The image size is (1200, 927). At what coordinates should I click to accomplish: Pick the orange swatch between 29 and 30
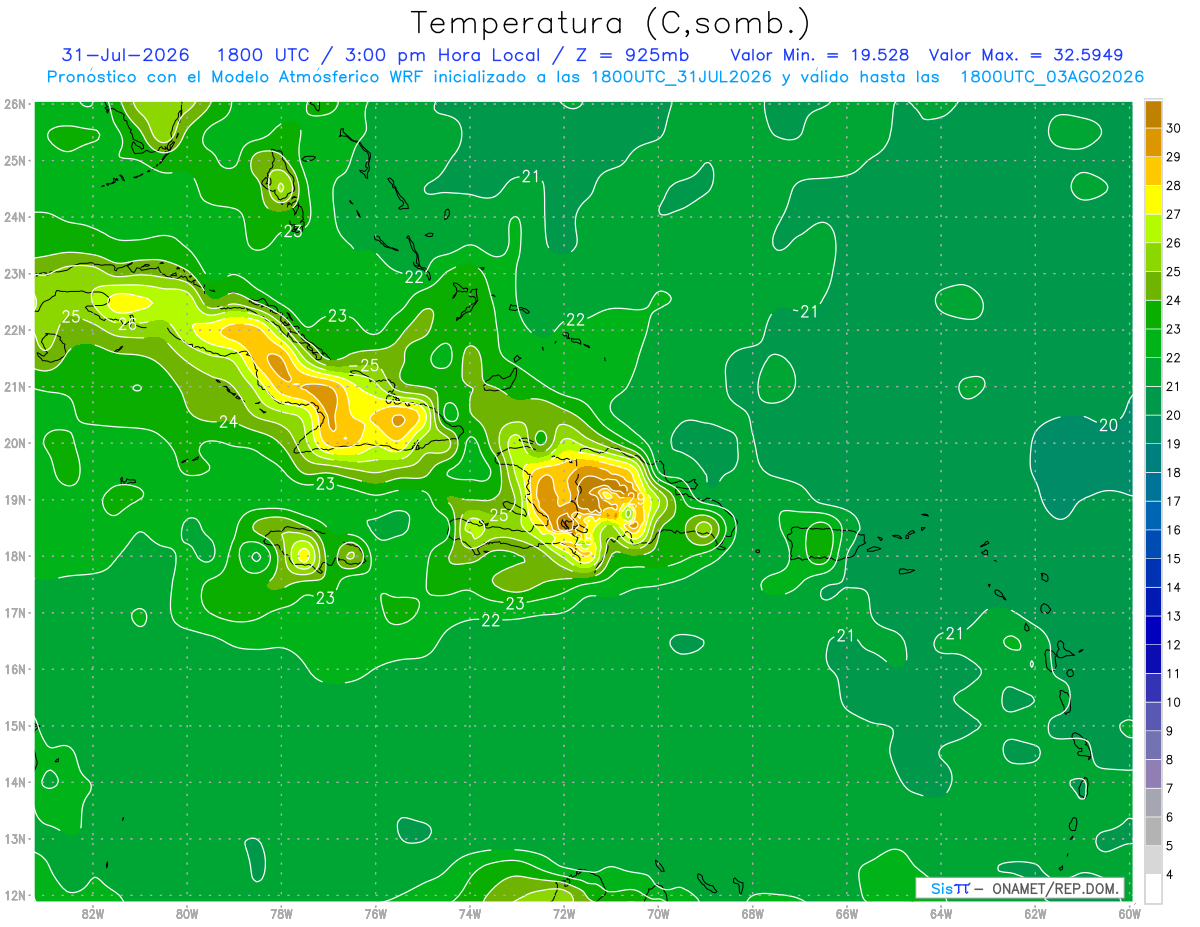click(x=1153, y=143)
